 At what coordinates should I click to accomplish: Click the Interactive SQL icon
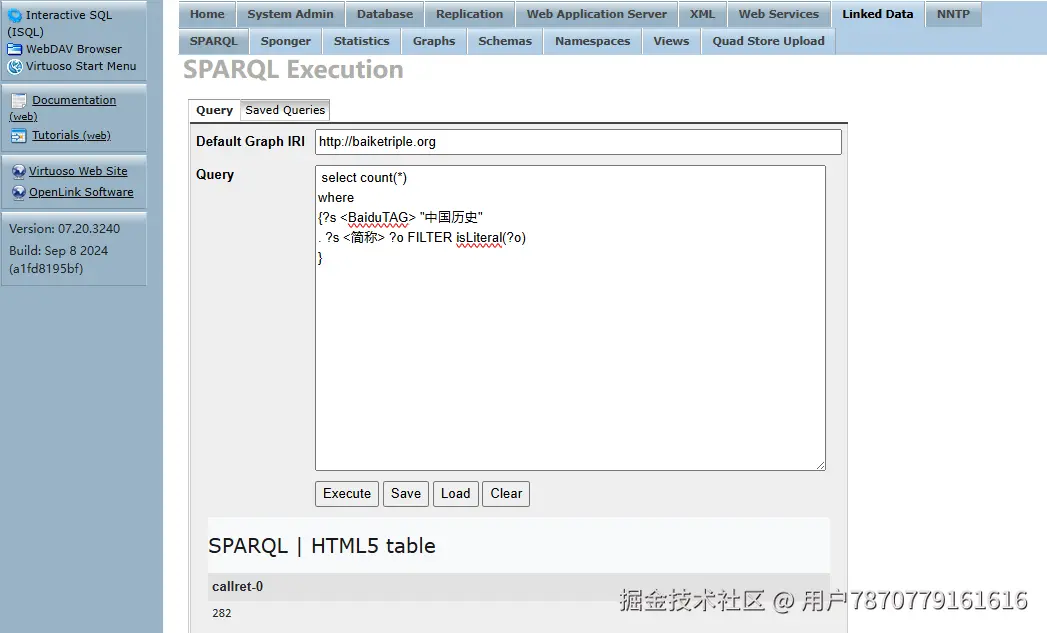click(15, 15)
